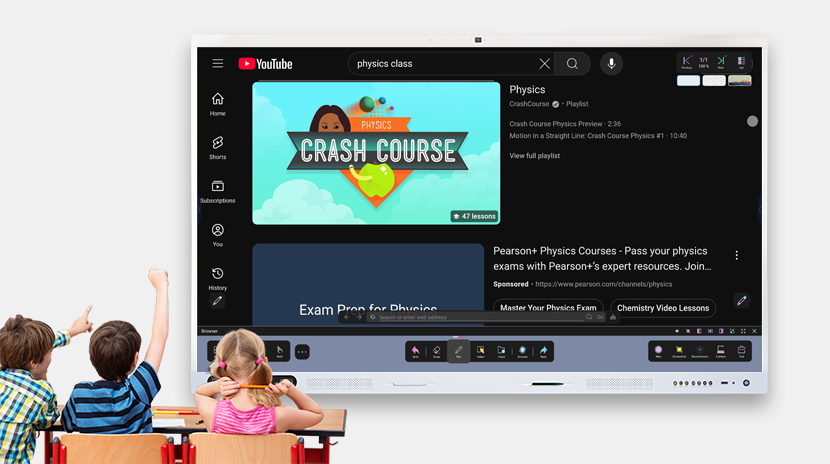Open the three-dot menu on Pearson ad
Viewport: 830px width, 464px height.
click(736, 256)
